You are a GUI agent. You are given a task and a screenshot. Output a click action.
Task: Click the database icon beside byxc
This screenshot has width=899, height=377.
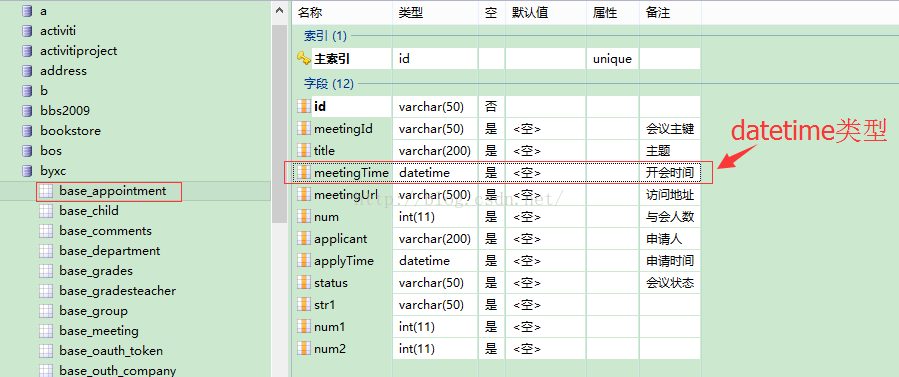(26, 171)
